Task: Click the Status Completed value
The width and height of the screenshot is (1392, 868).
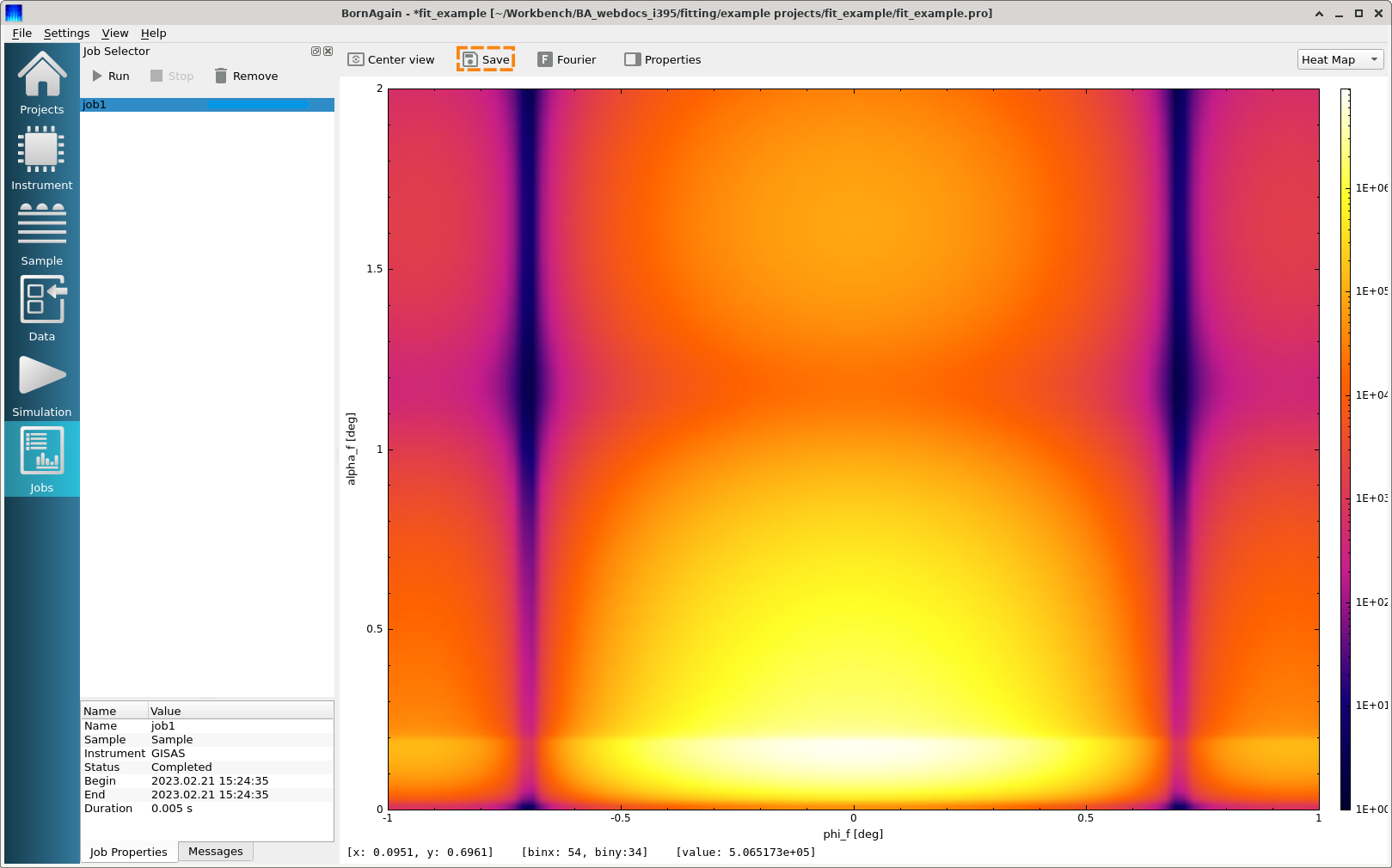Action: coord(241,767)
